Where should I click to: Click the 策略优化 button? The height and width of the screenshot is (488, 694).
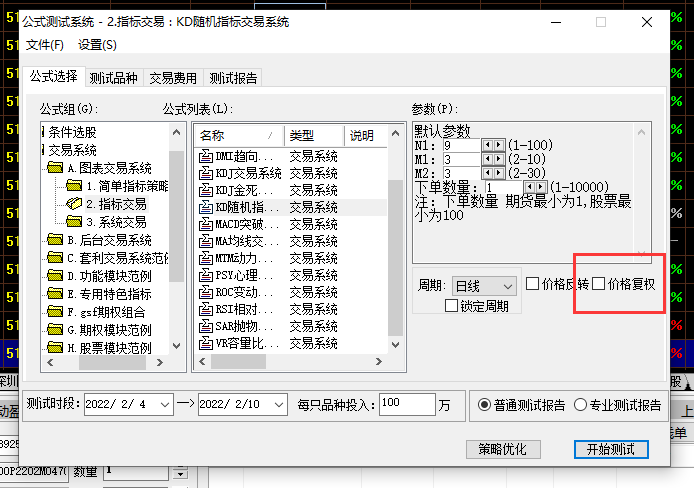503,449
